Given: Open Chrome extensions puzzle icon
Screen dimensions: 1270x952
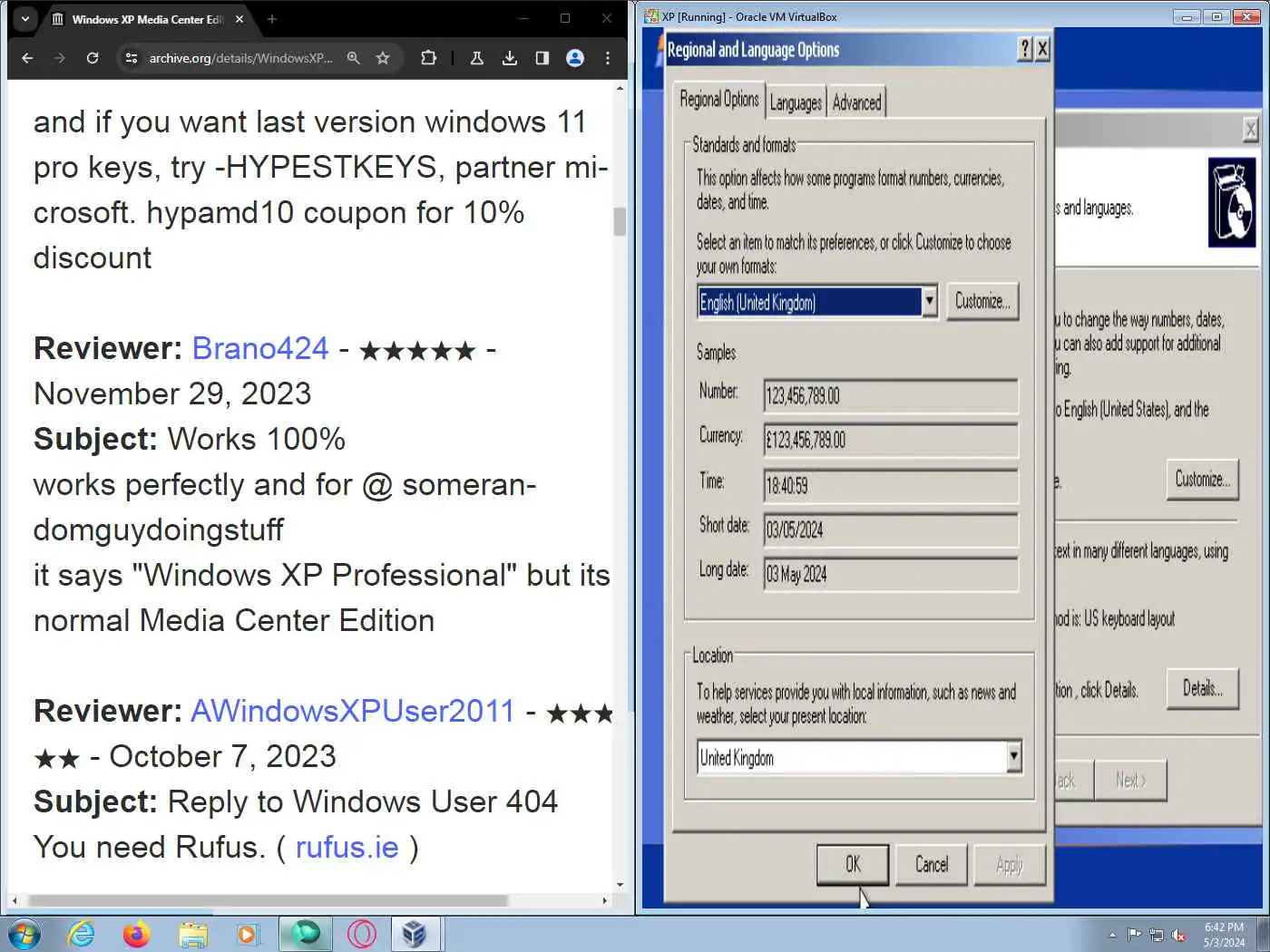Looking at the screenshot, I should click(x=429, y=58).
